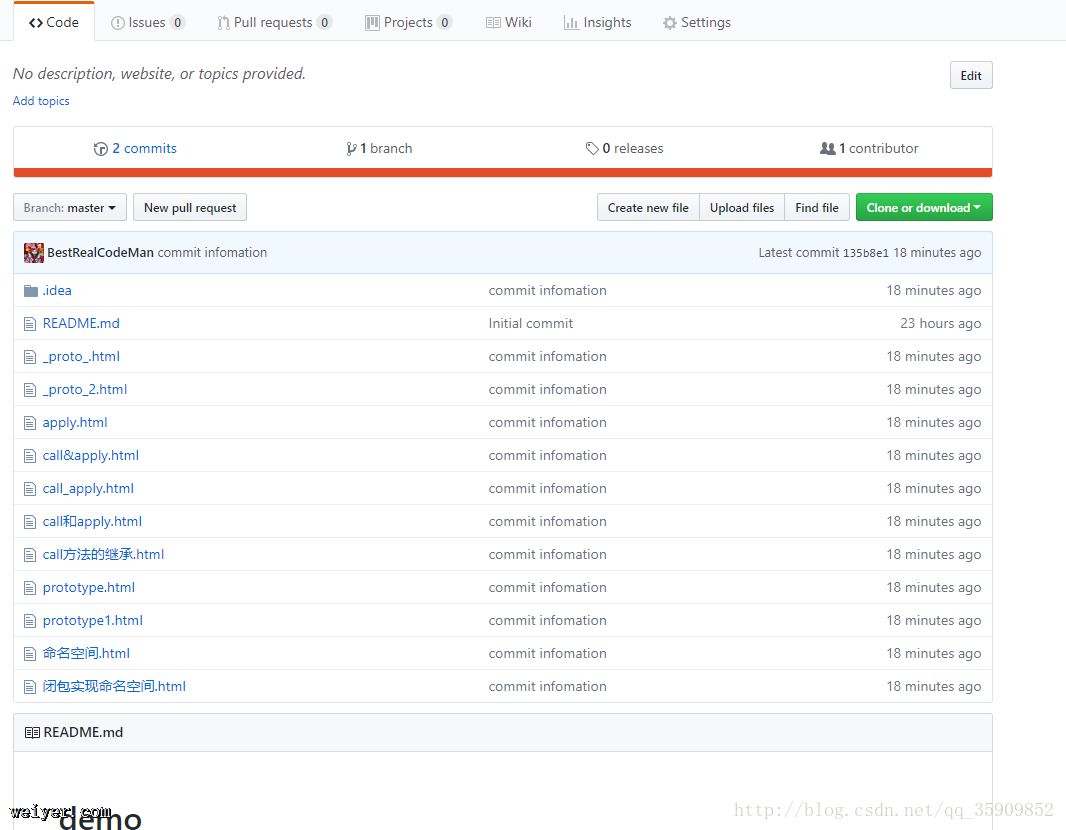The width and height of the screenshot is (1066, 830).
Task: Click commit message in header beside BestRealCodeMan
Action: click(212, 252)
